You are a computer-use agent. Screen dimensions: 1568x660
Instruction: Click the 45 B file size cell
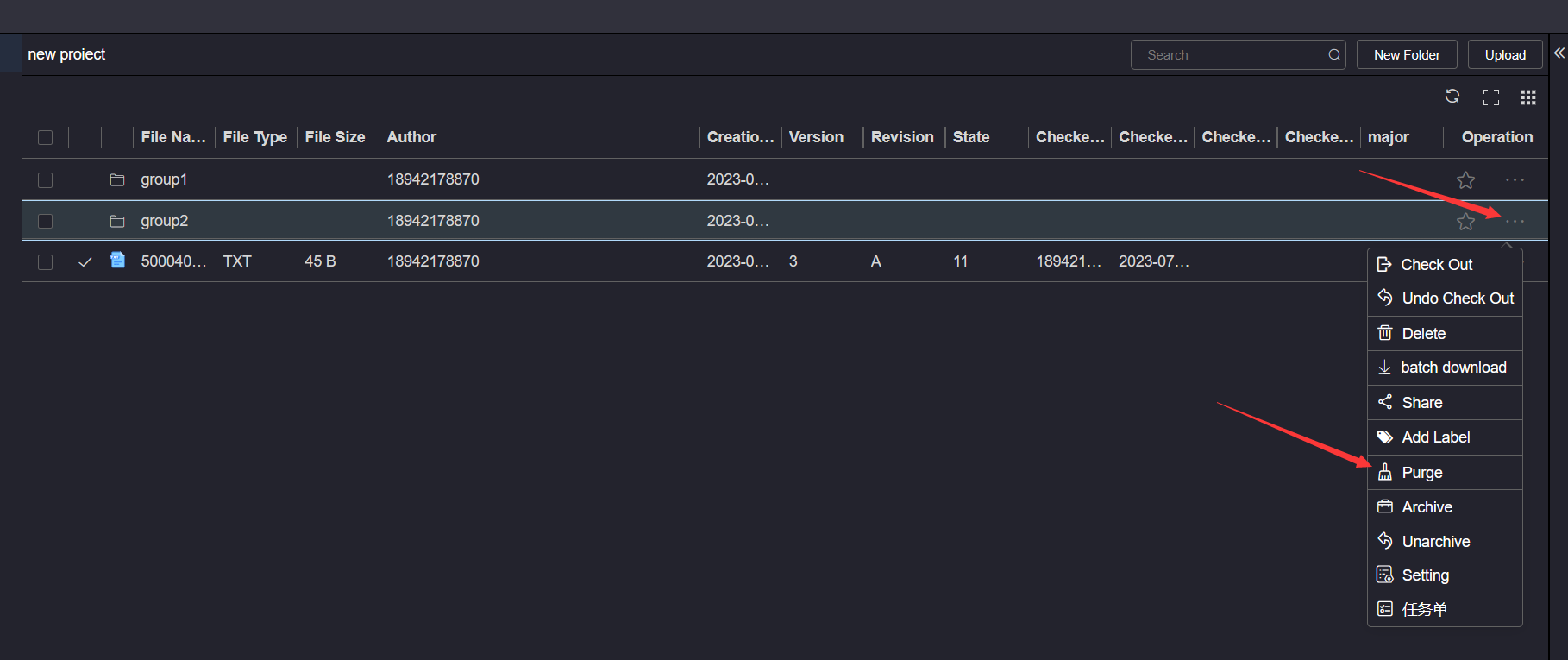[320, 261]
